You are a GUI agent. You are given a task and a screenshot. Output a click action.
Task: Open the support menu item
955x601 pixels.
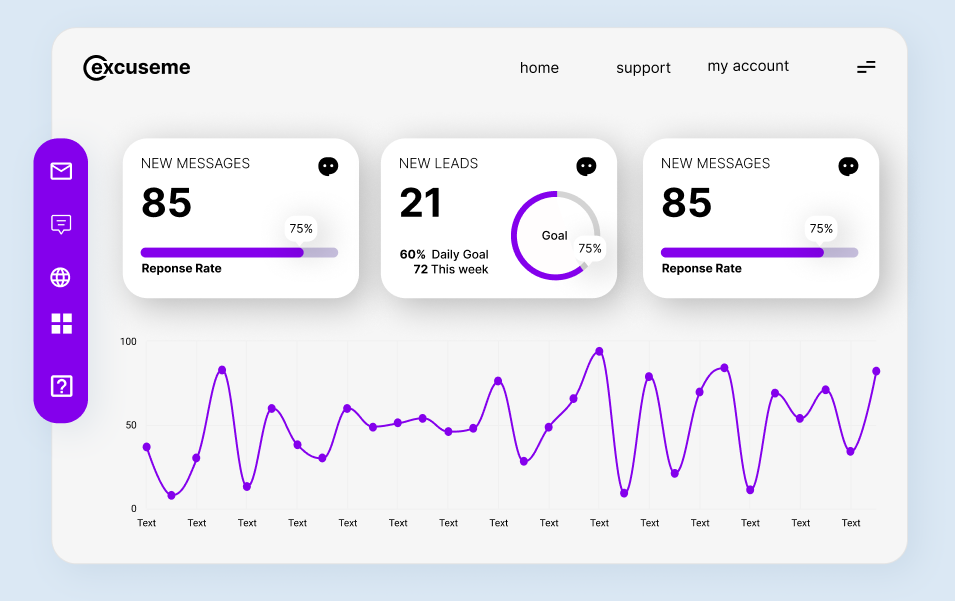coord(643,68)
